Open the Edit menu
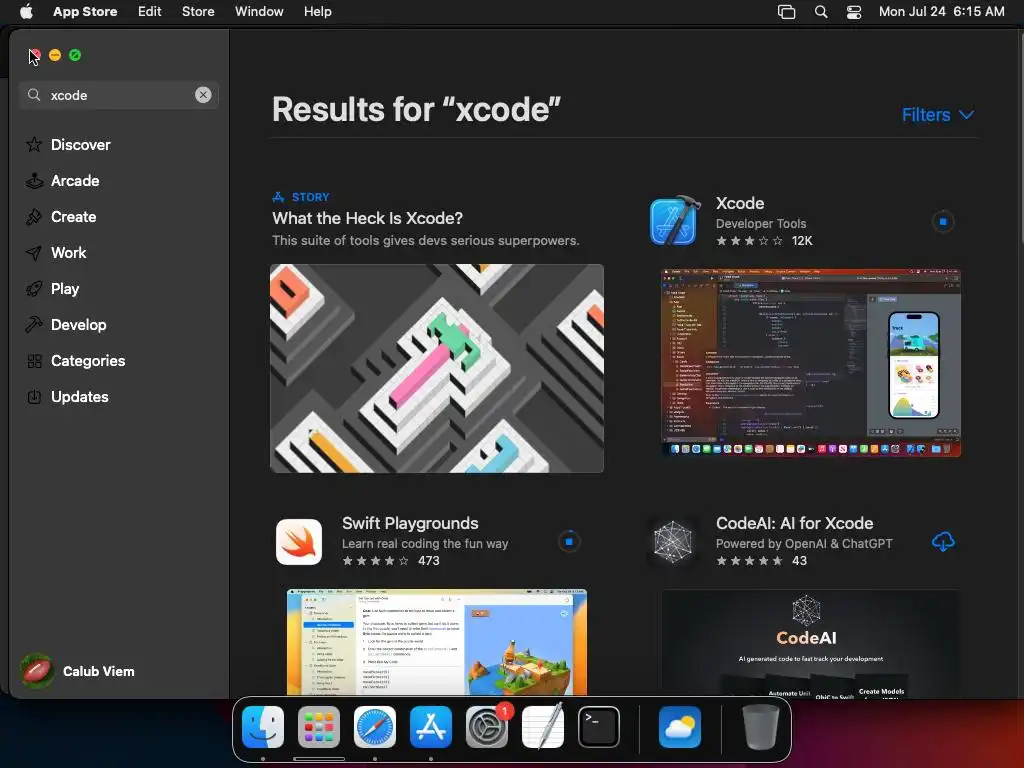The image size is (1024, 768). (x=150, y=11)
